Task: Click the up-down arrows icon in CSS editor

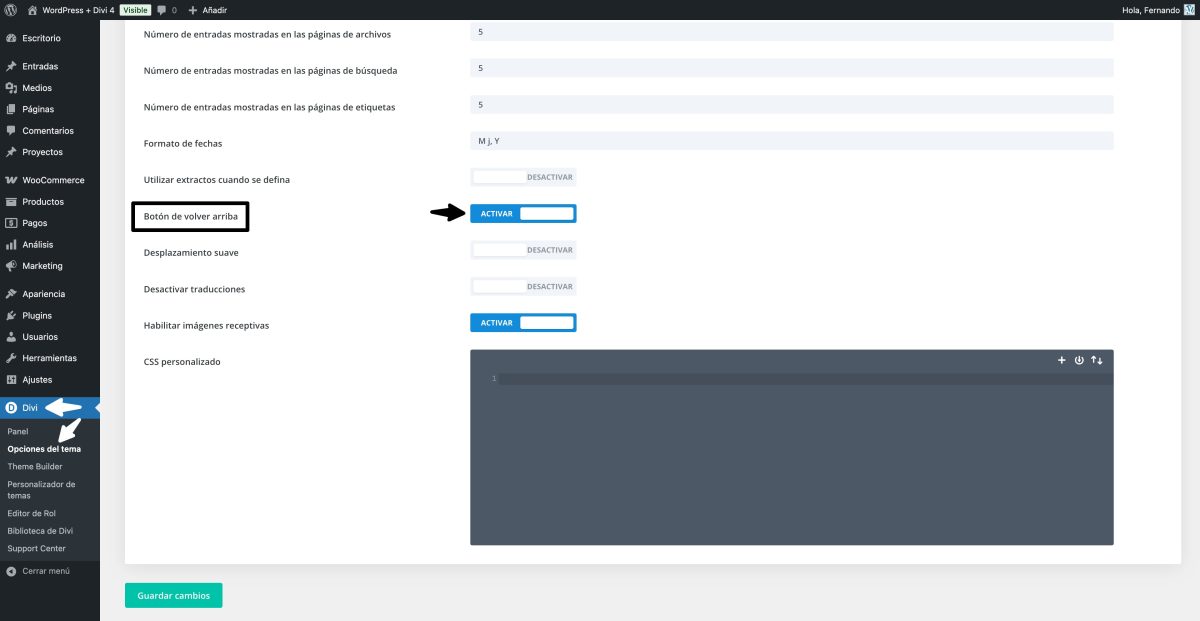Action: click(1097, 360)
